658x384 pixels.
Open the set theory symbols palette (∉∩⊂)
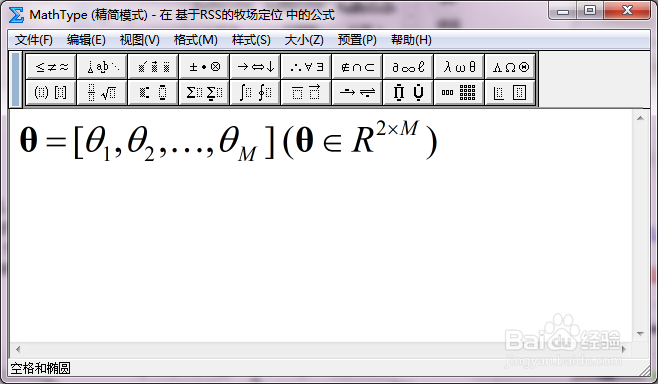pos(357,66)
